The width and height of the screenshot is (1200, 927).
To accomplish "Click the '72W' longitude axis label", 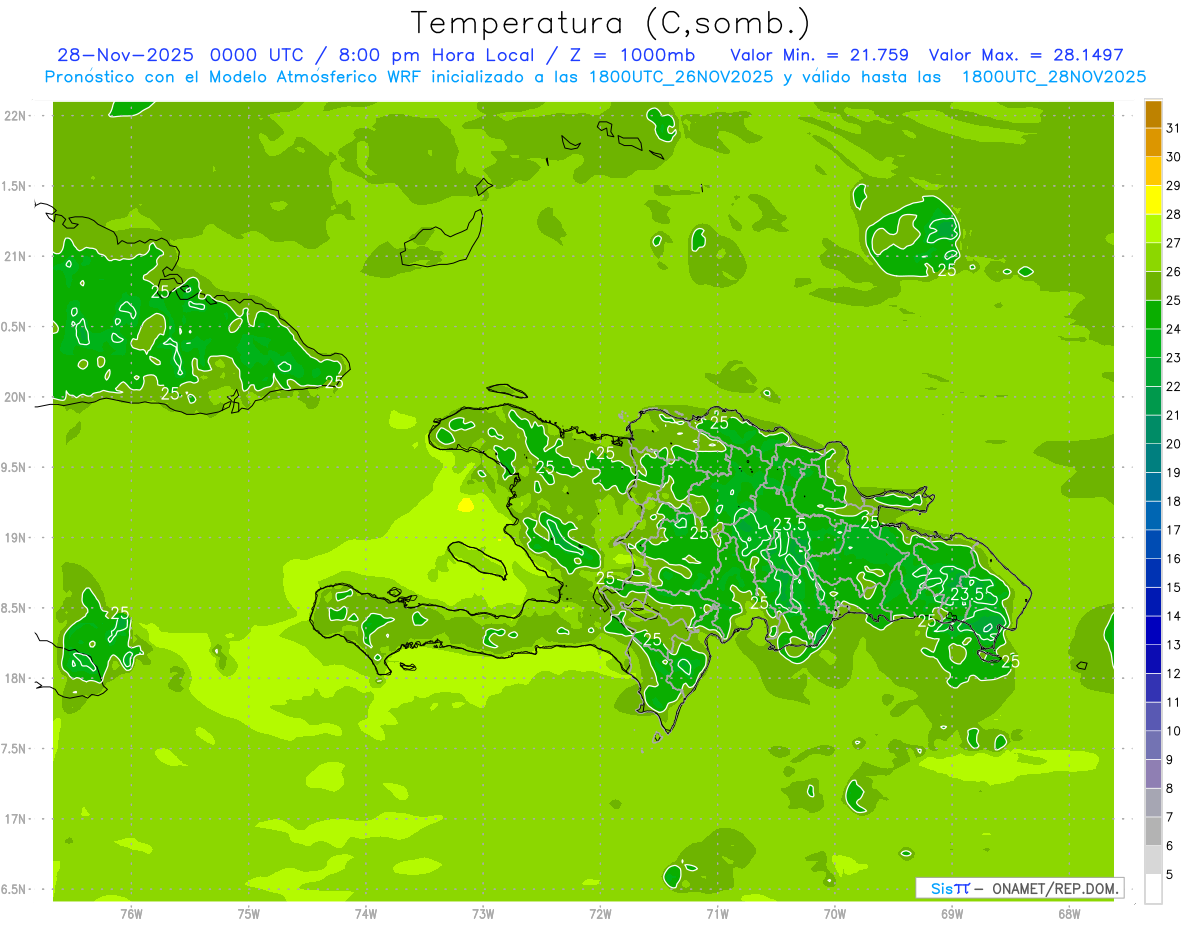I will tap(600, 914).
